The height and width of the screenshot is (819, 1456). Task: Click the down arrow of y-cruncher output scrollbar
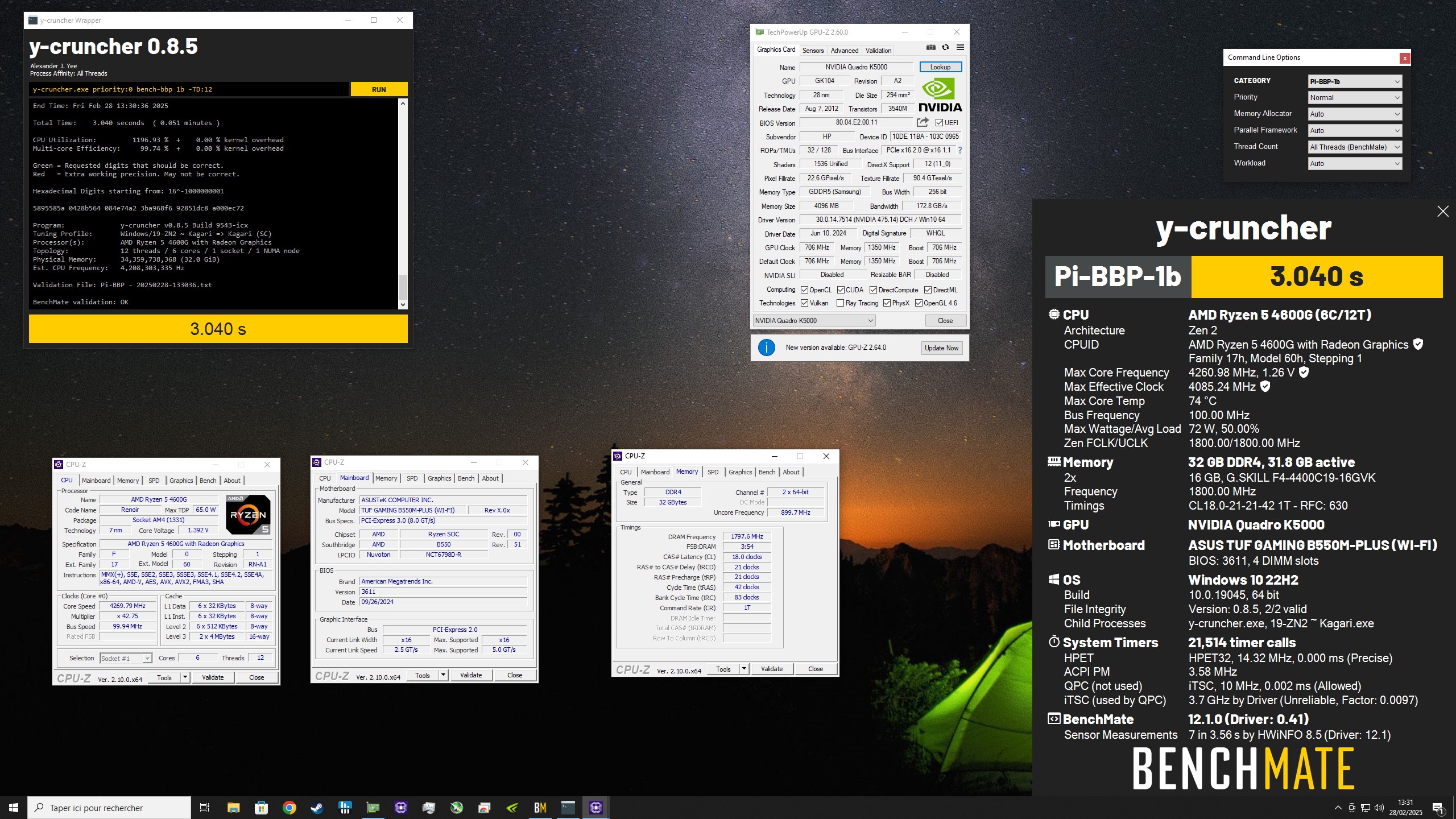(x=403, y=305)
